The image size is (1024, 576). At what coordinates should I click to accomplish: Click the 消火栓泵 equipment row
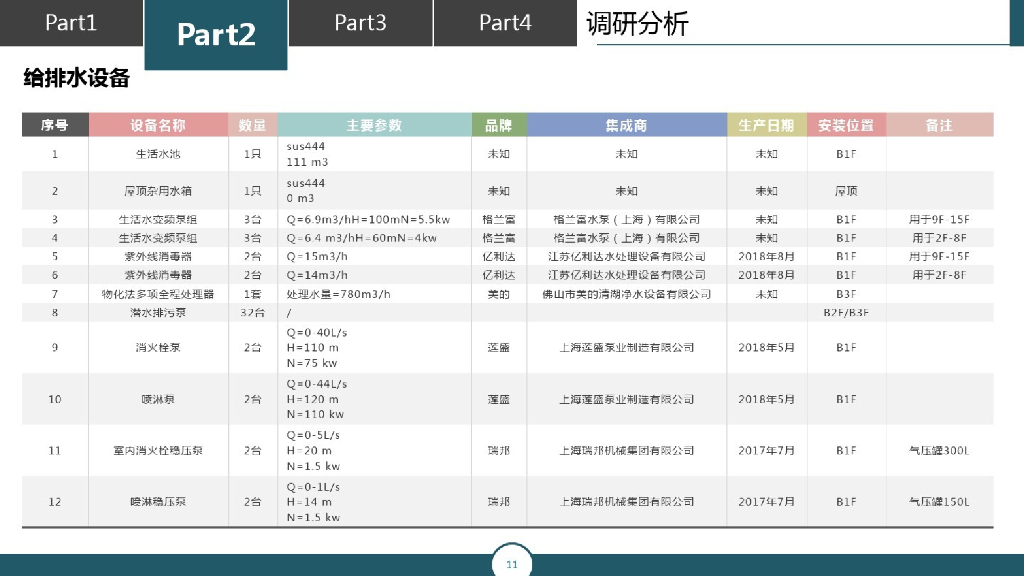pos(160,348)
